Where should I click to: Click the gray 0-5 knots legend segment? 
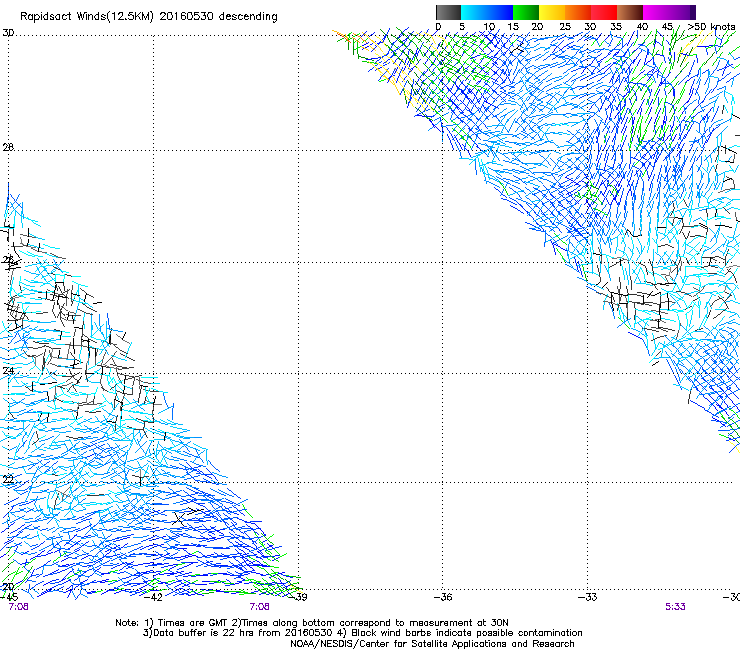(448, 12)
